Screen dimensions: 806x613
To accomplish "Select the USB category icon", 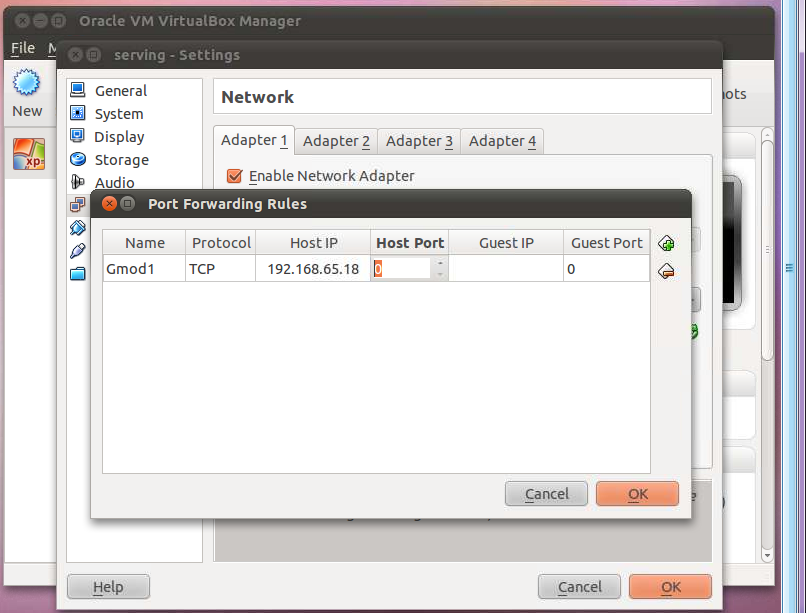I will (x=78, y=251).
